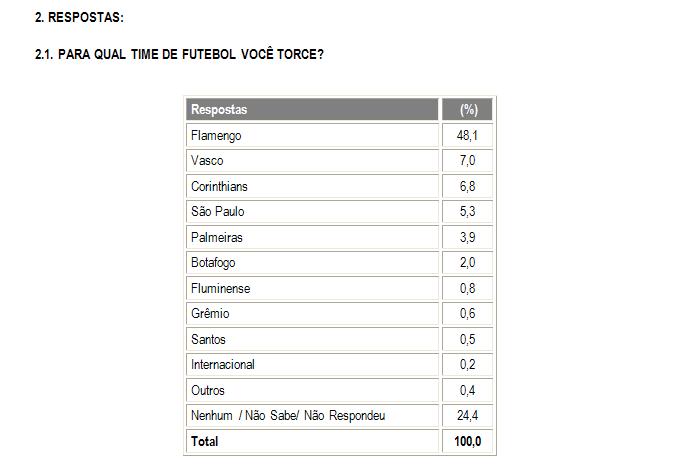Click the (%) column header

(467, 109)
